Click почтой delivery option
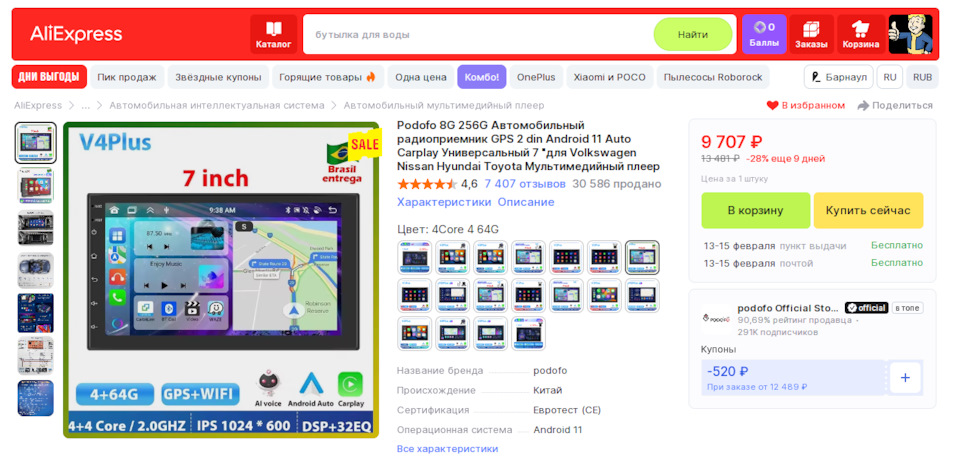This screenshot has width=960, height=462. pos(796,264)
